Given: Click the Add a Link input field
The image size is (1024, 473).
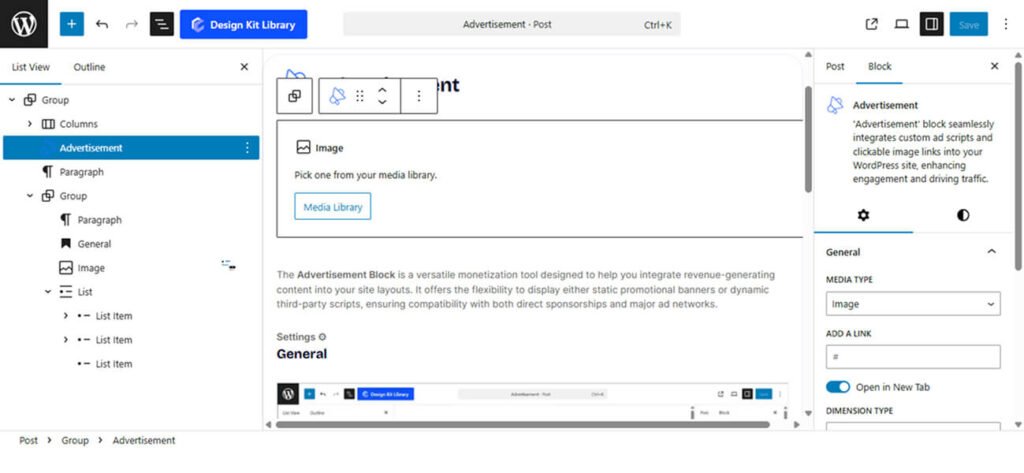Looking at the screenshot, I should pyautogui.click(x=913, y=357).
